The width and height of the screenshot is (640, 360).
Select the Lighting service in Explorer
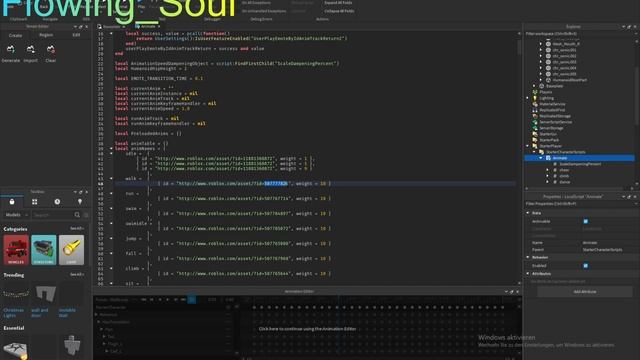pos(547,98)
